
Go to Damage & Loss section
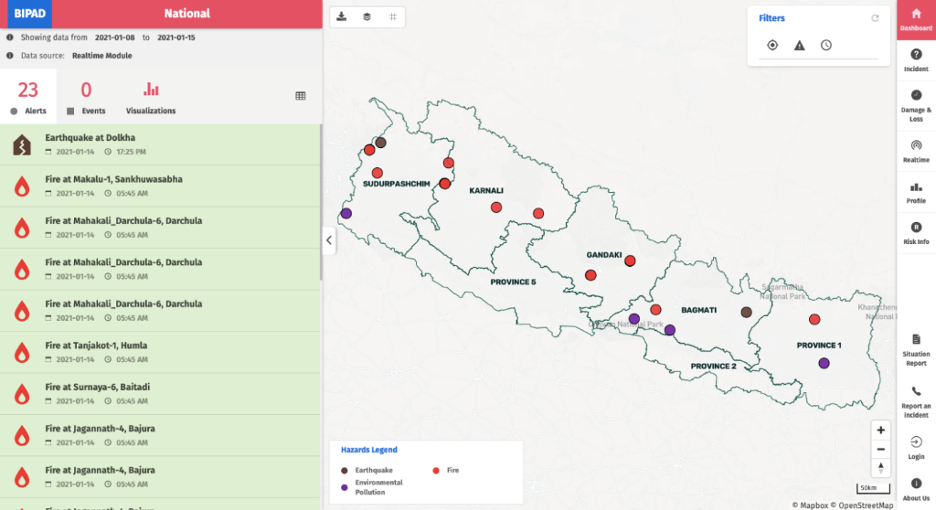916,106
